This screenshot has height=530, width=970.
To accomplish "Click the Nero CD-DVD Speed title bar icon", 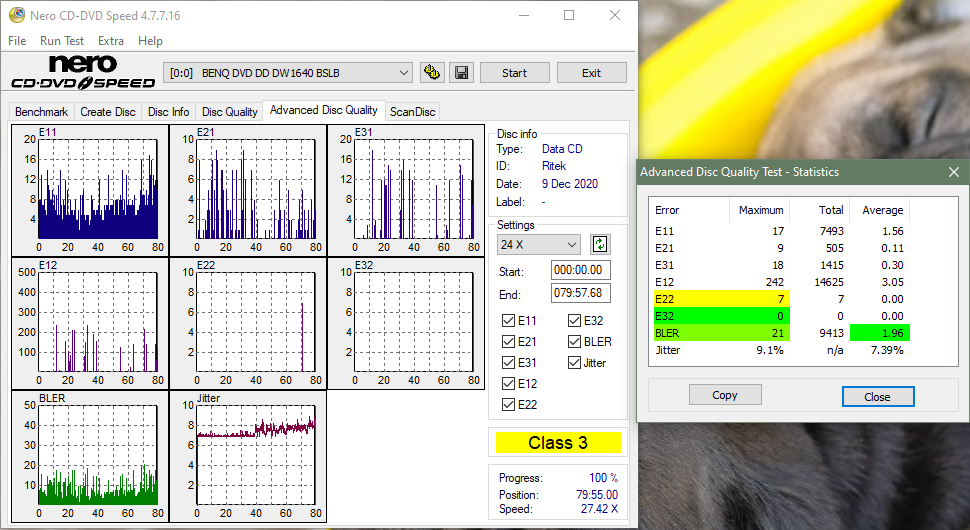I will click(x=17, y=15).
